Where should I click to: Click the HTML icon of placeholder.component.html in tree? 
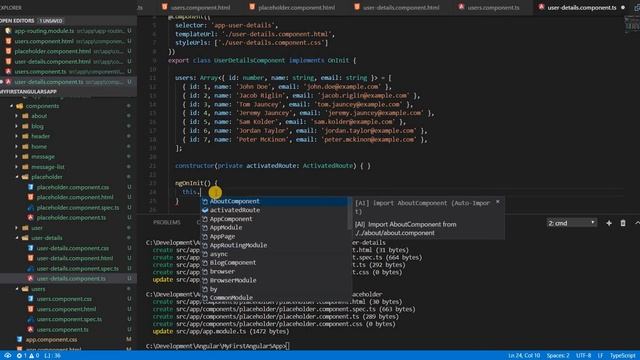coord(31,197)
